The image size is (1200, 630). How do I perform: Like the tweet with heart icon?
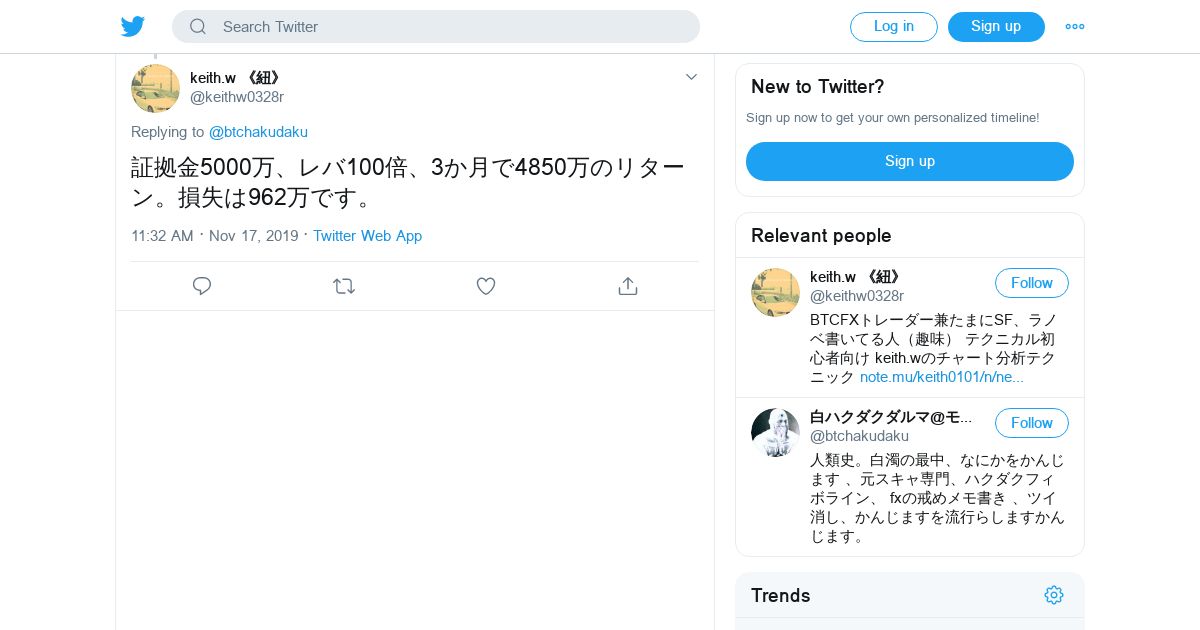486,286
